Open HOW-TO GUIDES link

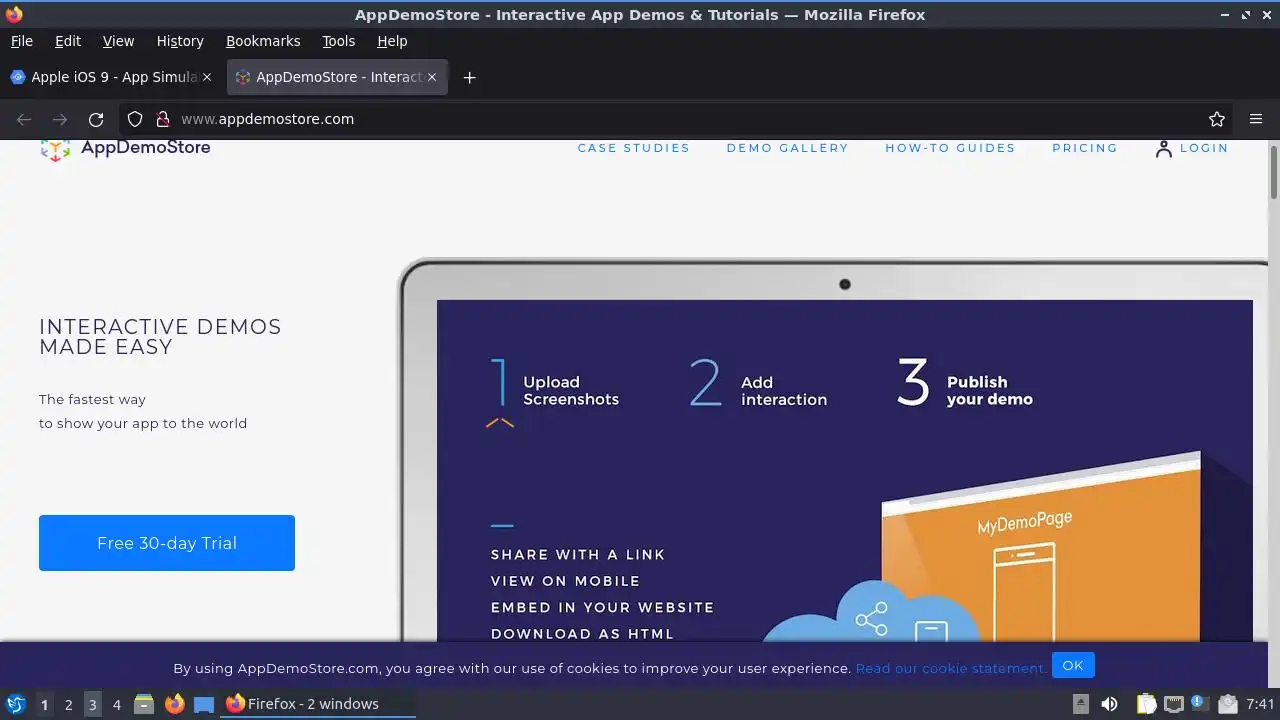coord(950,148)
